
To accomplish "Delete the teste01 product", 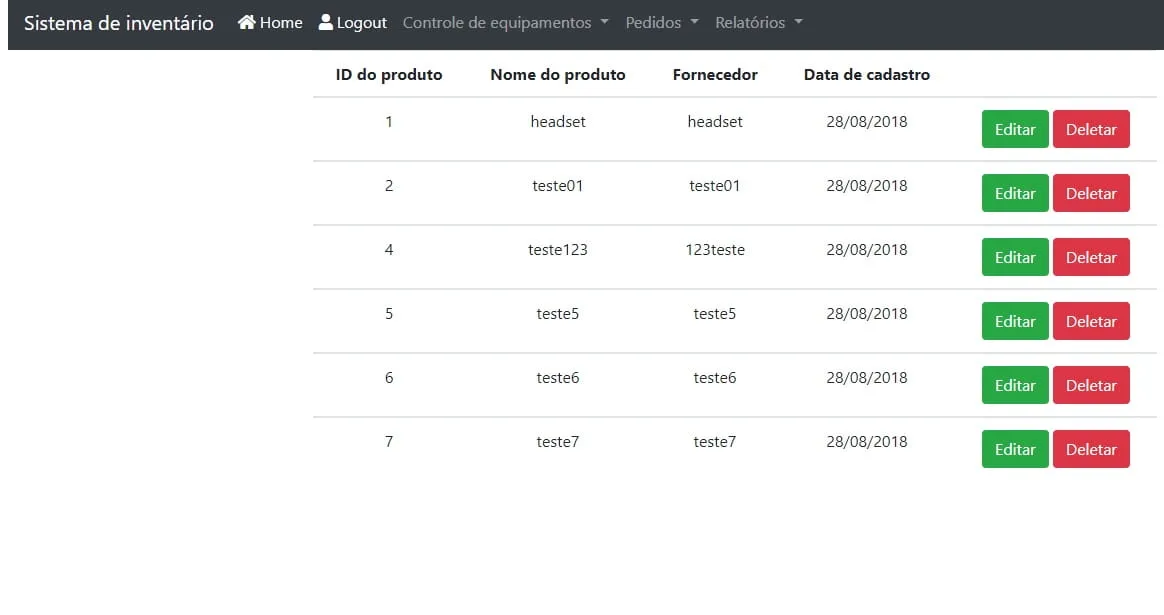I will coord(1091,193).
